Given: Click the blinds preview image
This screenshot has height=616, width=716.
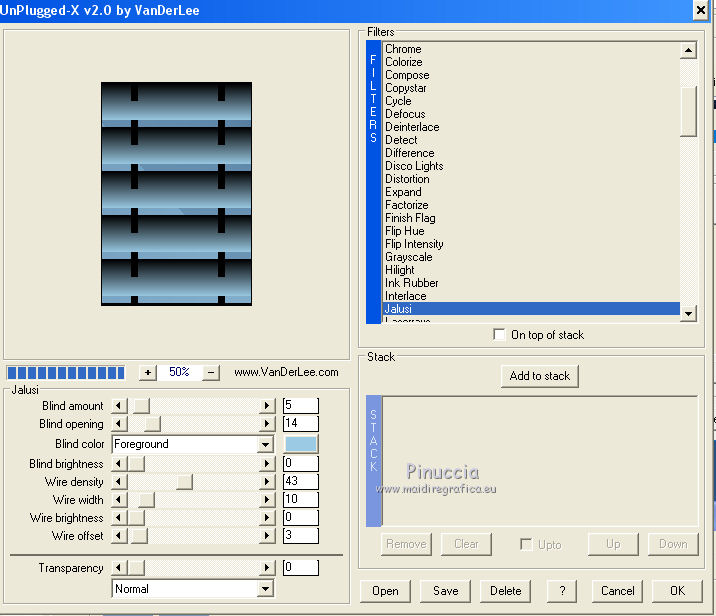Looking at the screenshot, I should pos(176,194).
